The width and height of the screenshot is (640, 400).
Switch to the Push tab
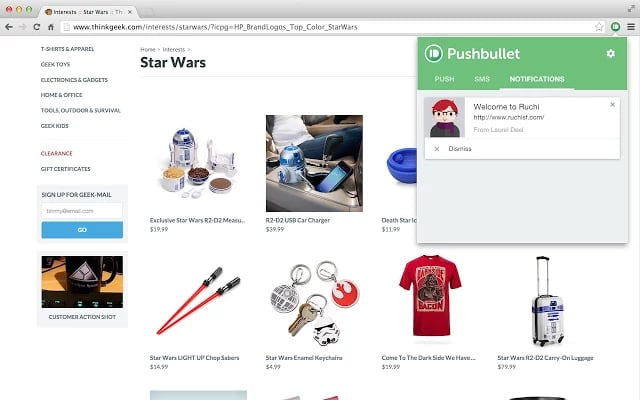pyautogui.click(x=444, y=79)
